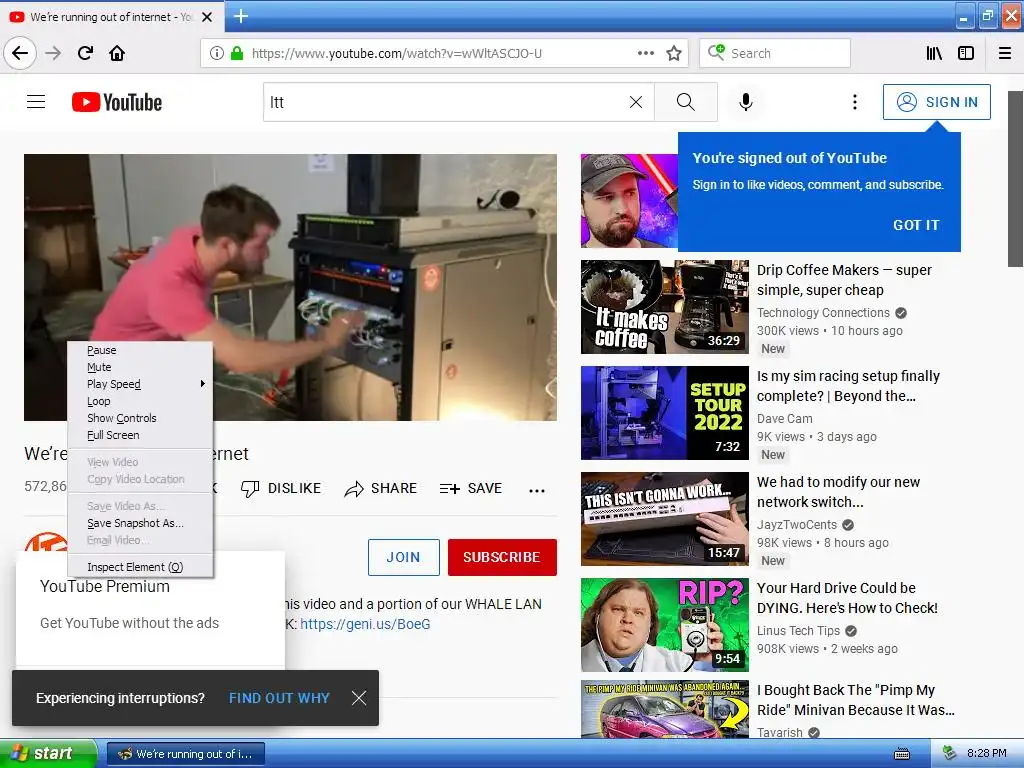The width and height of the screenshot is (1024, 768).
Task: Focus the Firefox Search box
Action: click(x=775, y=53)
